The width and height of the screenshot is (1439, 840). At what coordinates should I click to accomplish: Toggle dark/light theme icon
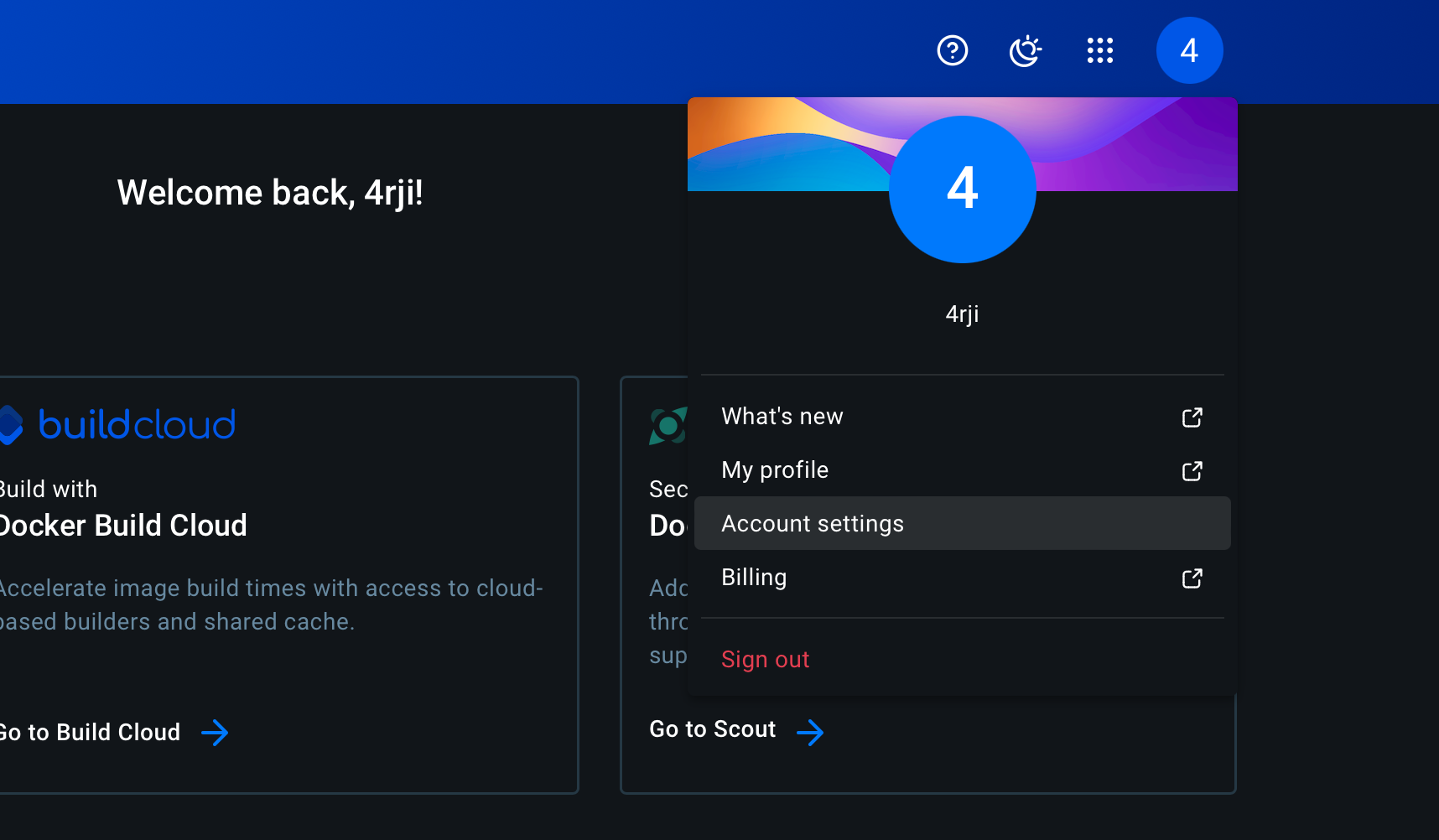pos(1025,51)
